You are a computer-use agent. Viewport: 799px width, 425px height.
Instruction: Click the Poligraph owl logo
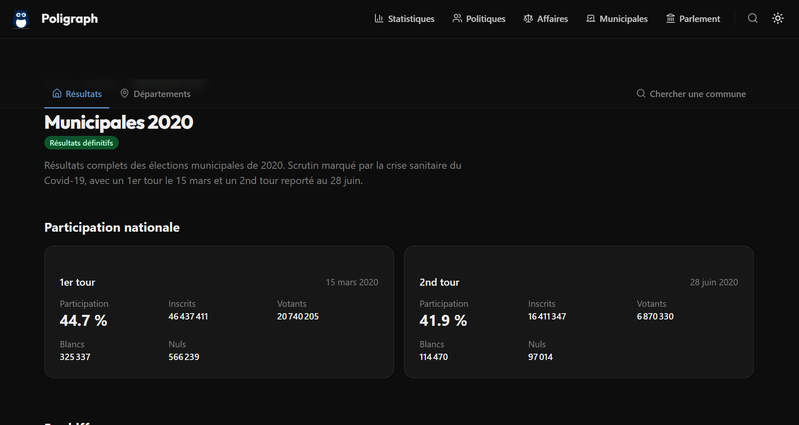point(21,19)
